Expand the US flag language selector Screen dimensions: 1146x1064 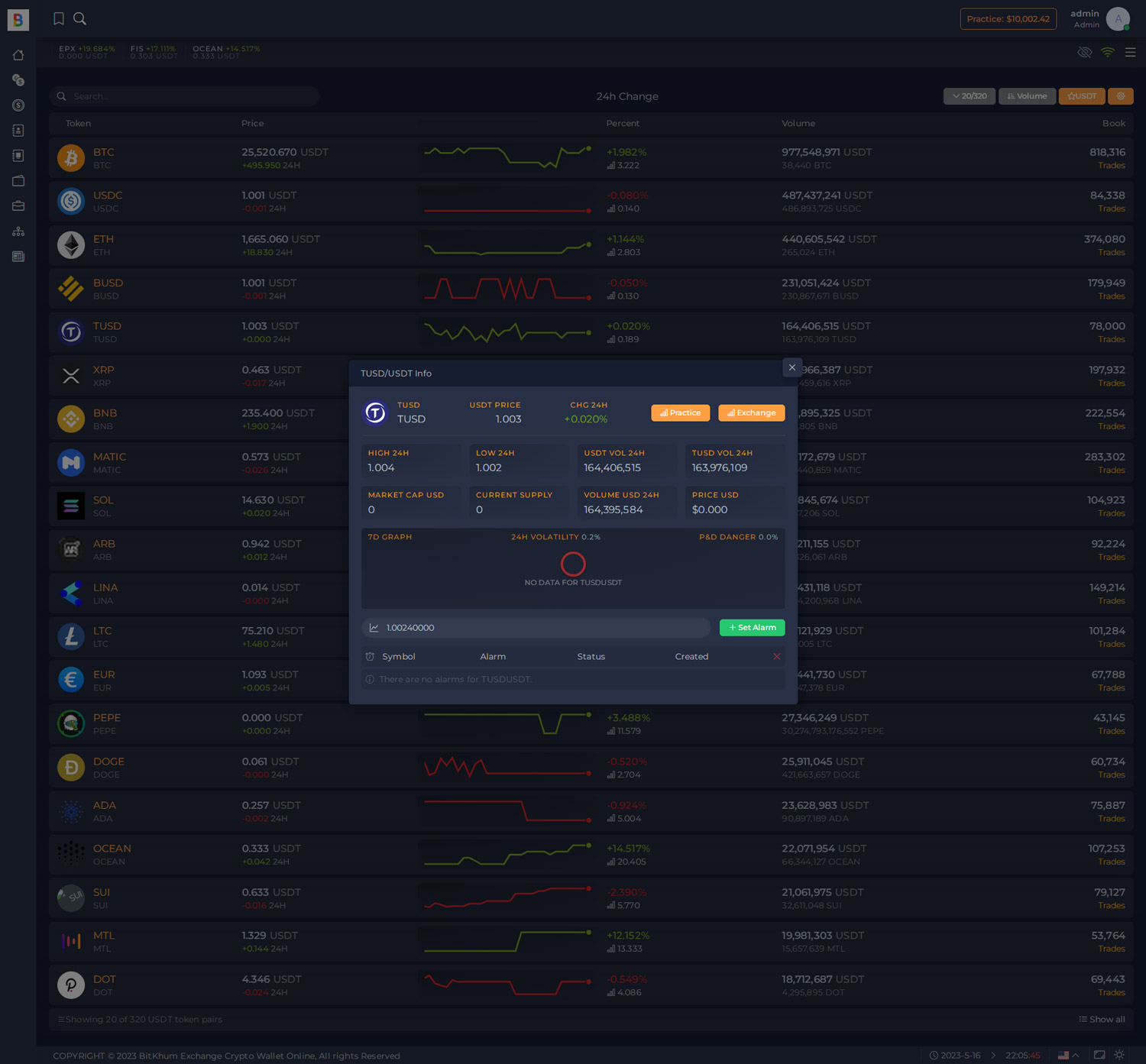coord(1068,1056)
